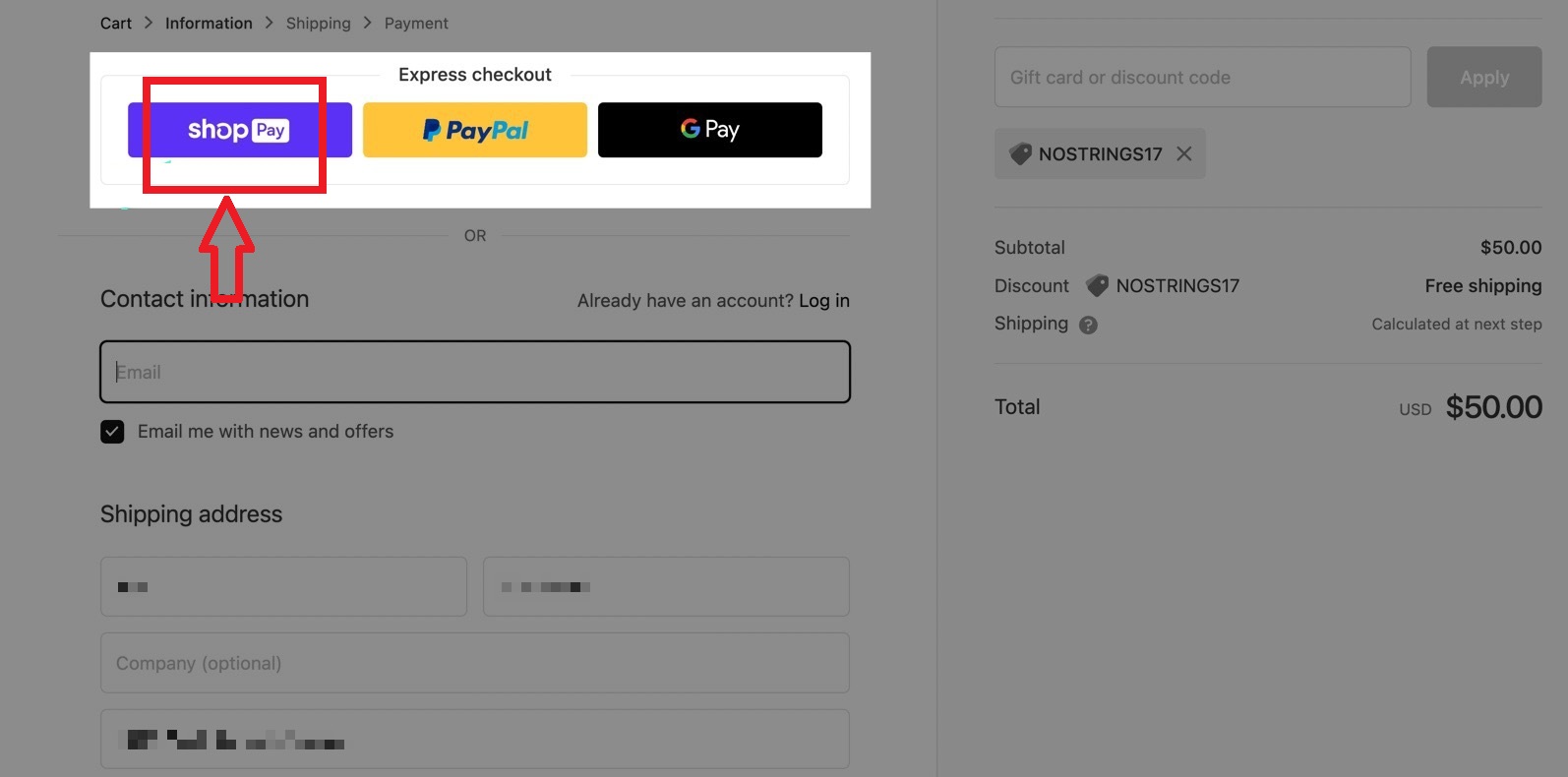This screenshot has height=777, width=1568.
Task: Select the last name field
Action: tap(666, 587)
